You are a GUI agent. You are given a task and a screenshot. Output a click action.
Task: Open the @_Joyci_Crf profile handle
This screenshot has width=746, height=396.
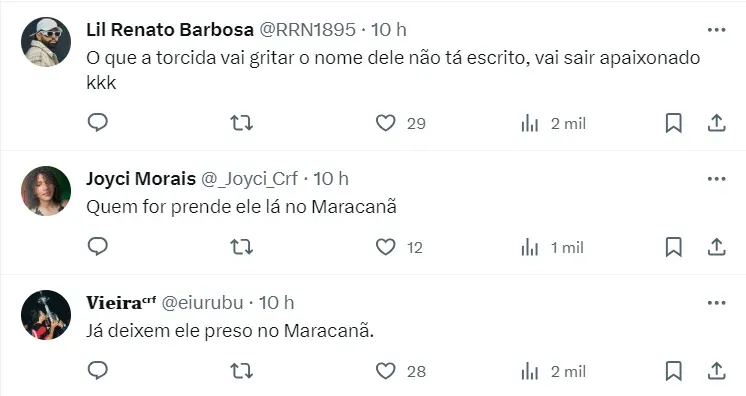(x=249, y=179)
